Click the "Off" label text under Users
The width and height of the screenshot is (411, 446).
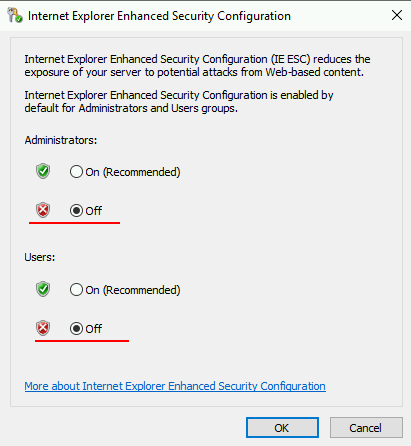(94, 329)
